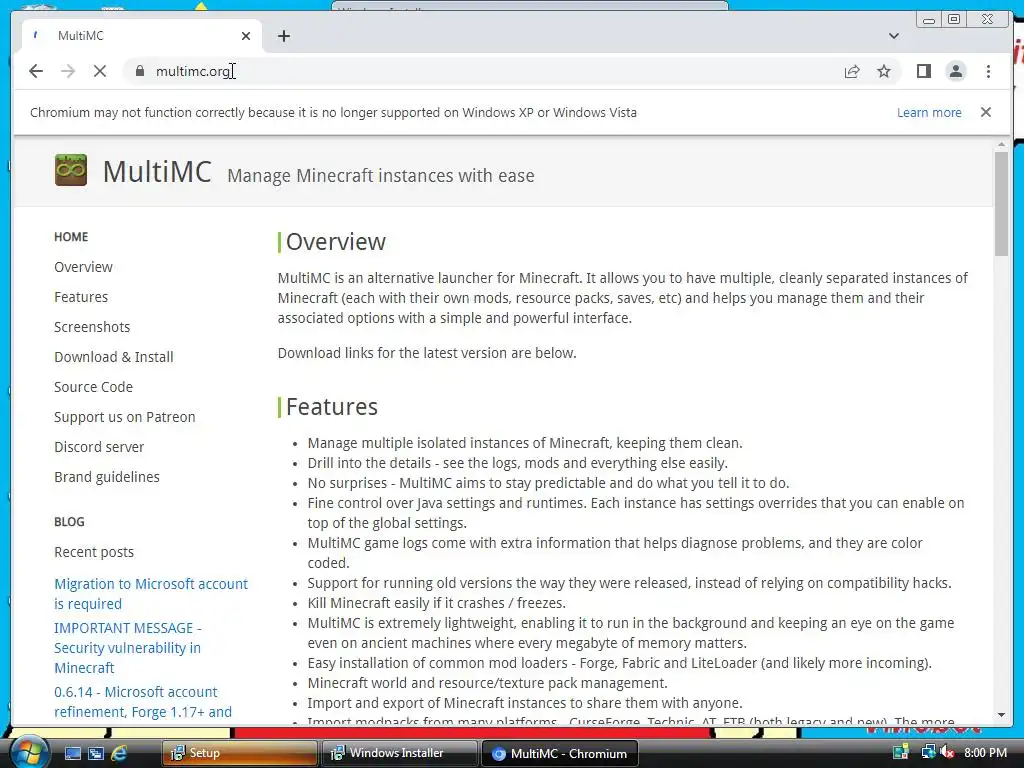Screen dimensions: 1024x768
Task: Click the muted volume tray icon
Action: click(x=947, y=753)
